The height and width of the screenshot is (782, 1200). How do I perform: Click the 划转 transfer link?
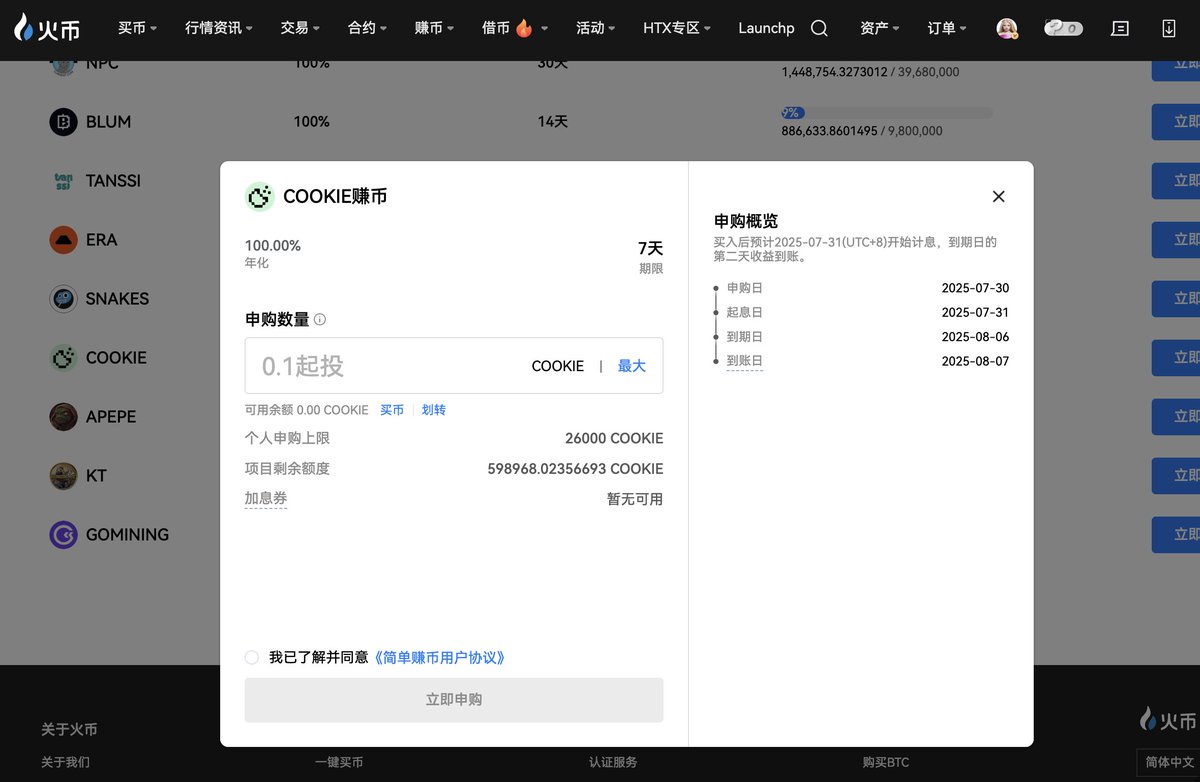pos(434,410)
